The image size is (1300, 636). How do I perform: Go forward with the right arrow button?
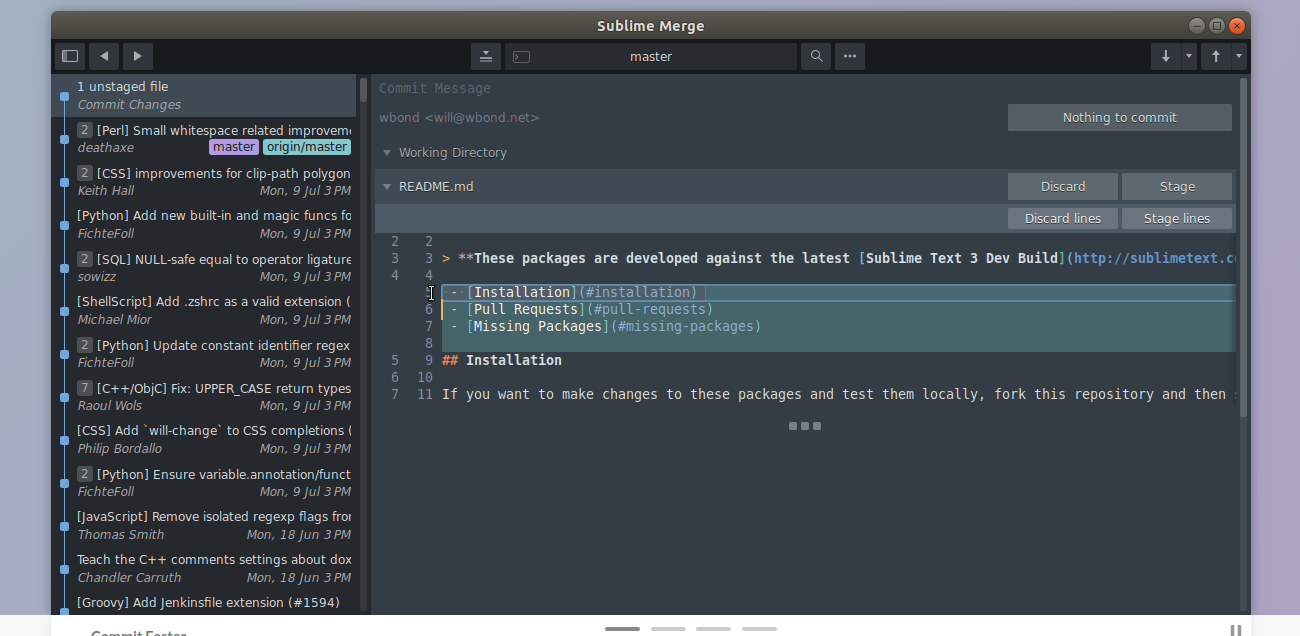(x=138, y=56)
